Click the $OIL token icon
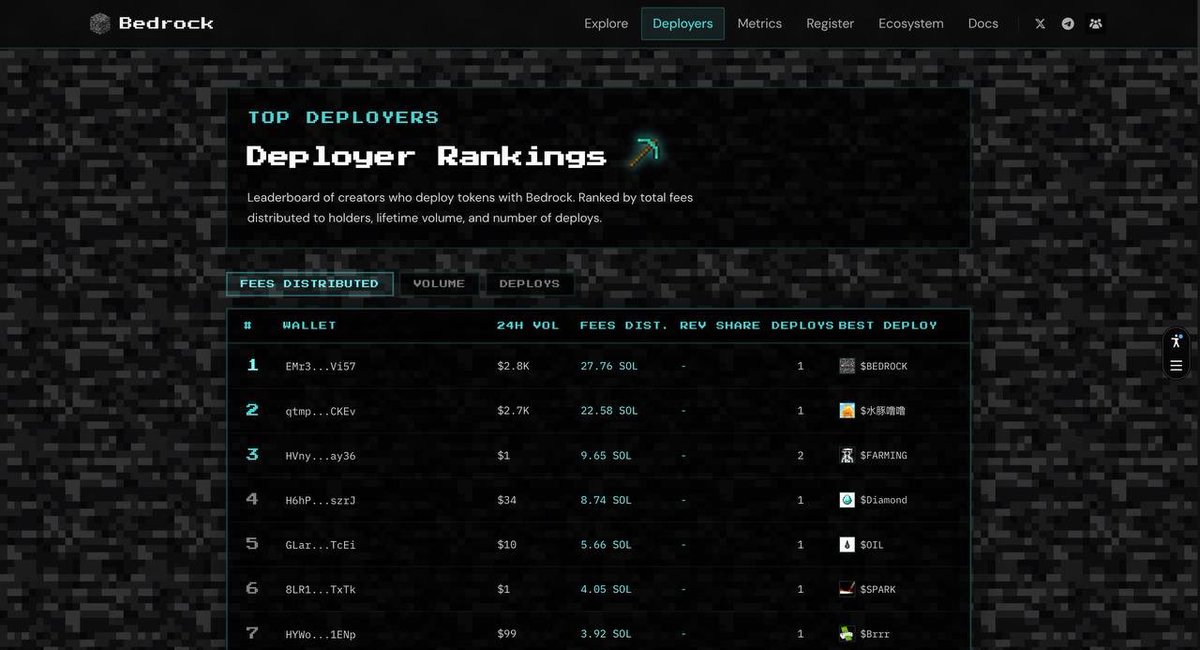Image resolution: width=1200 pixels, height=650 pixels. point(847,545)
